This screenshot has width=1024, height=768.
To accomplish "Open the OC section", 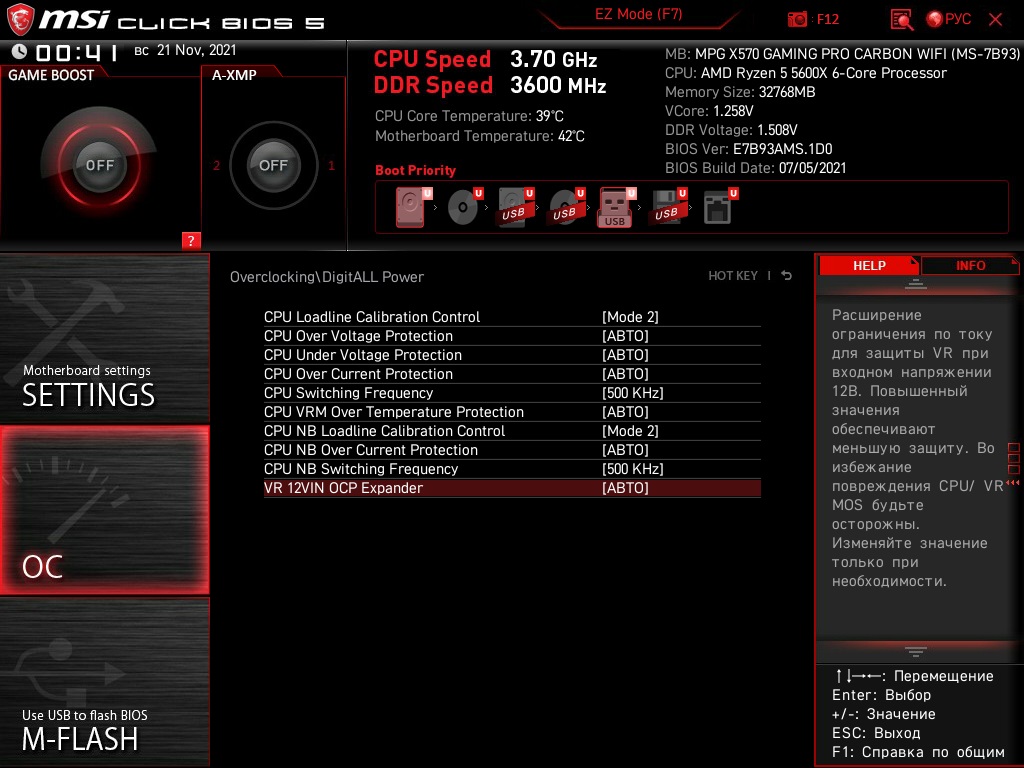I will click(x=104, y=509).
